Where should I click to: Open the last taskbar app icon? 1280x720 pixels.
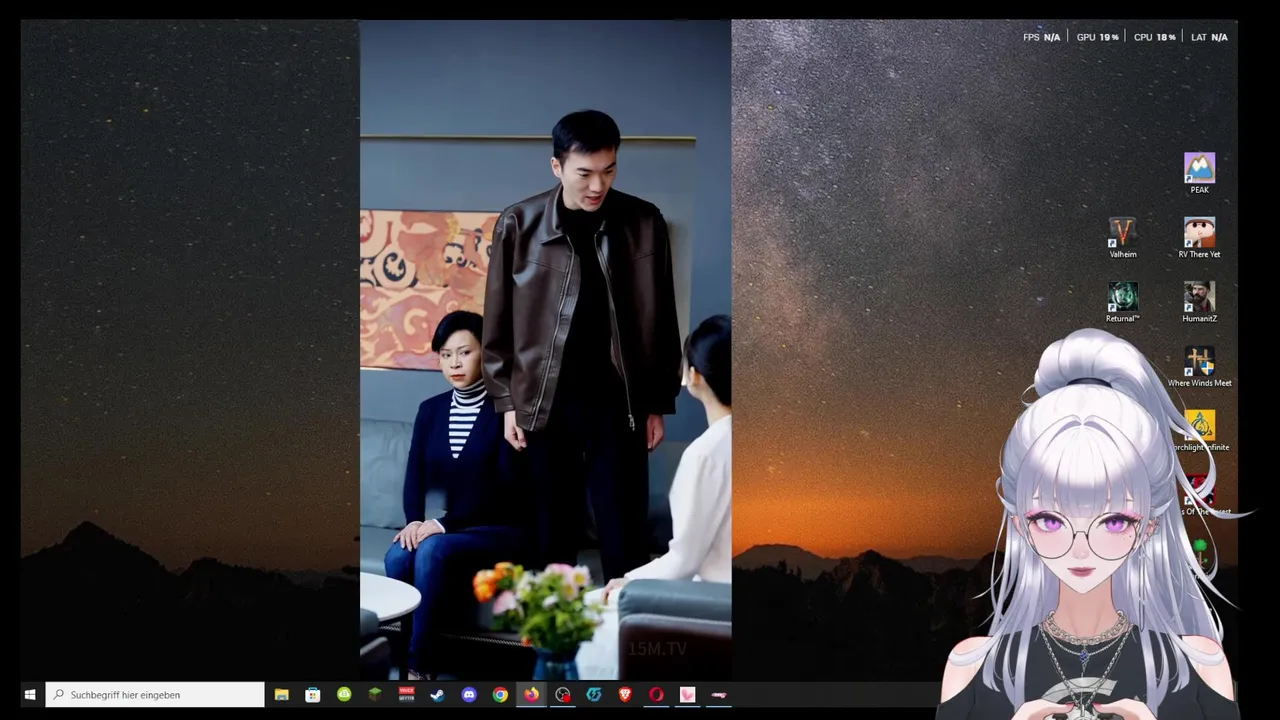718,695
